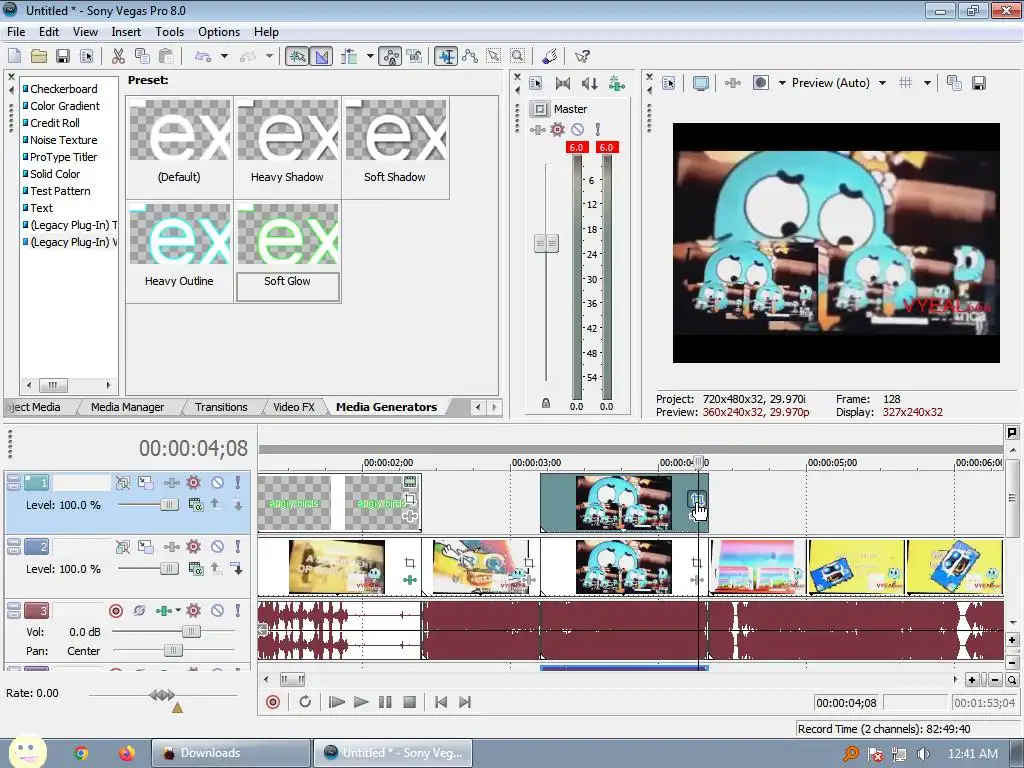The width and height of the screenshot is (1024, 768).
Task: Click the track 3 Vol slider handle
Action: [191, 632]
